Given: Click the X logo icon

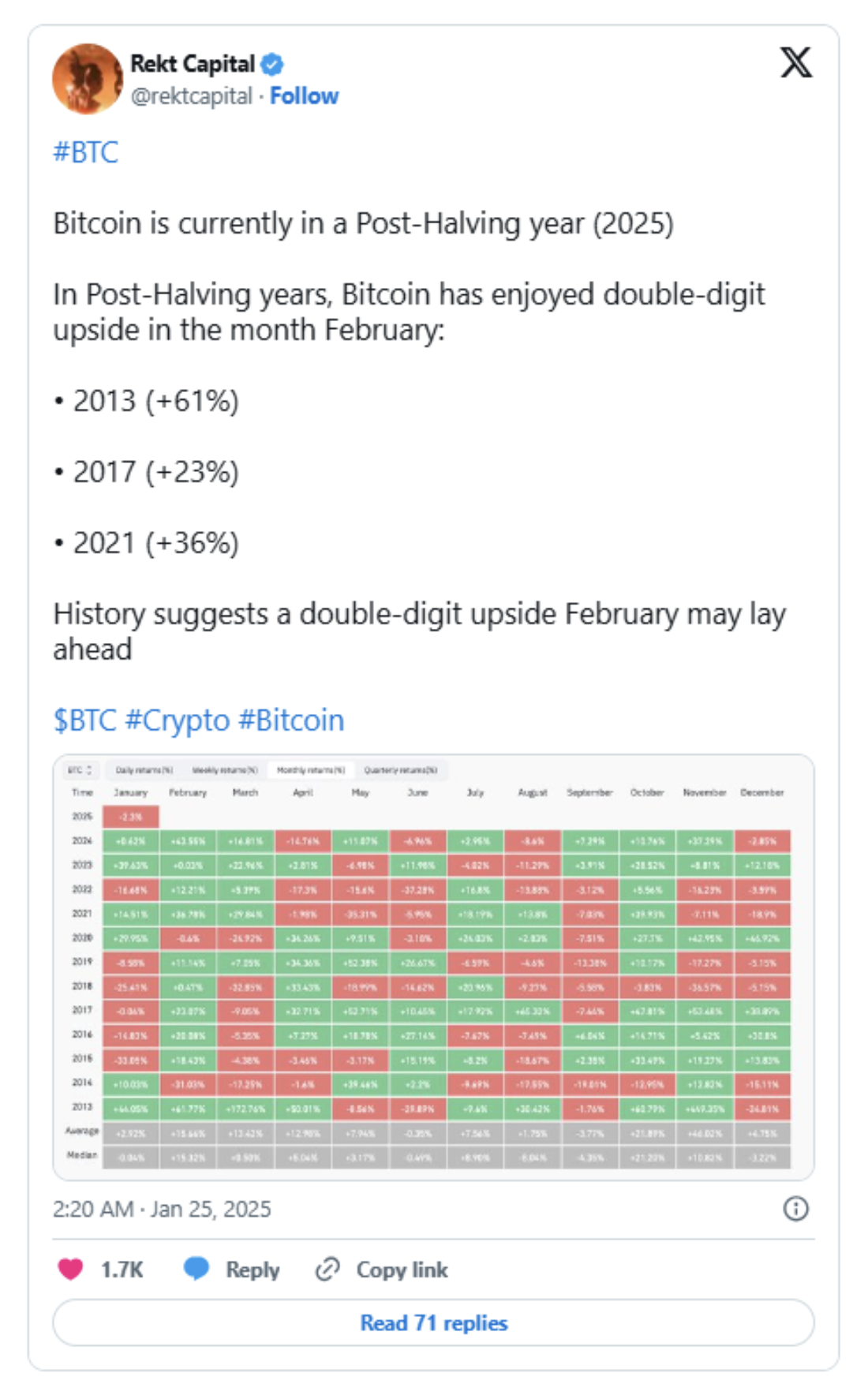Looking at the screenshot, I should [795, 62].
